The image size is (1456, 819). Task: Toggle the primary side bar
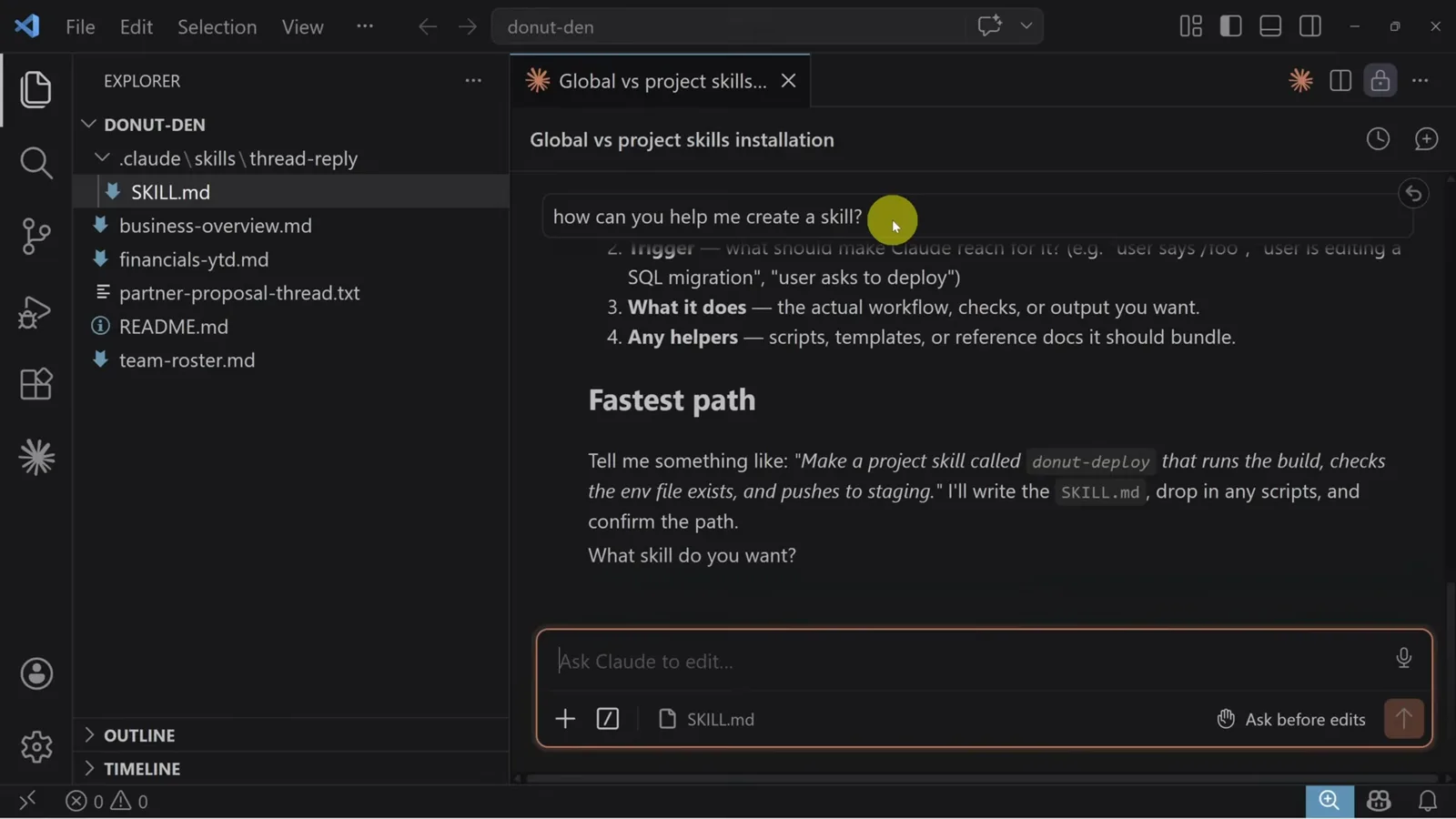1230,25
